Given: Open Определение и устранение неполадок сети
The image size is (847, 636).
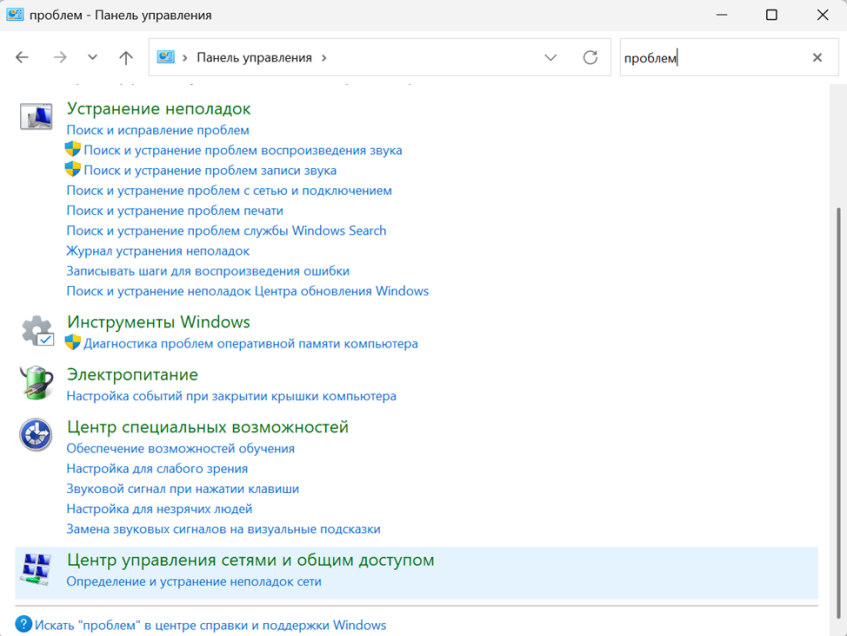Looking at the screenshot, I should 194,582.
